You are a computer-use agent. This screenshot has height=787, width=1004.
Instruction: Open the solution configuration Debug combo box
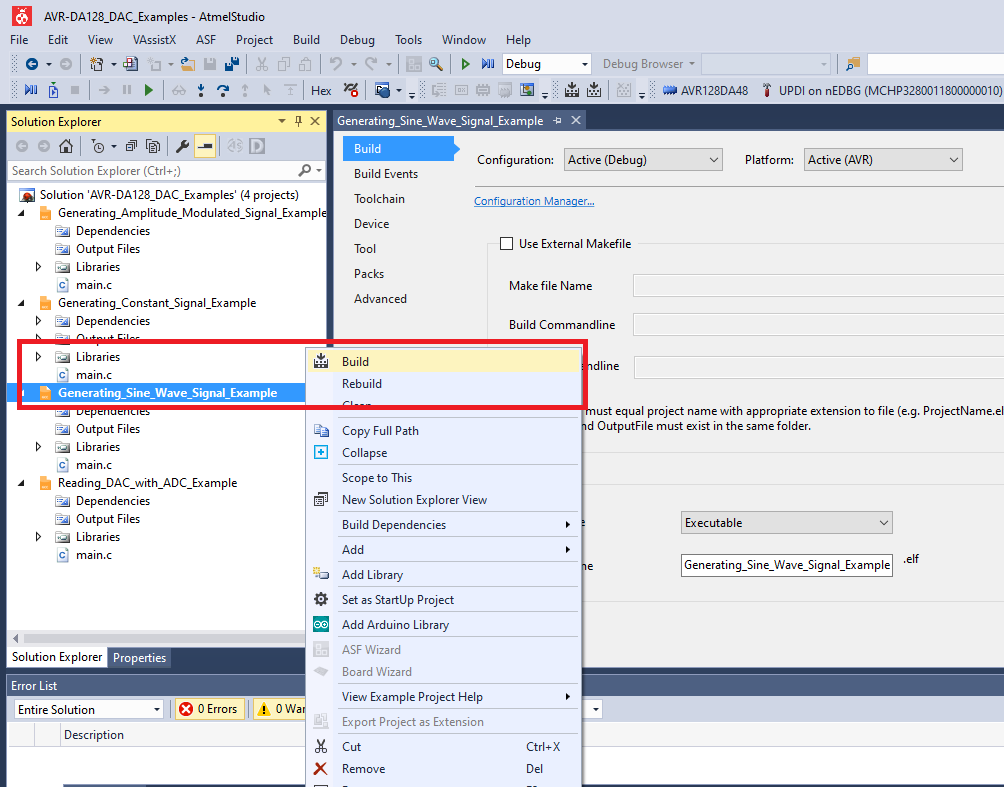(546, 64)
